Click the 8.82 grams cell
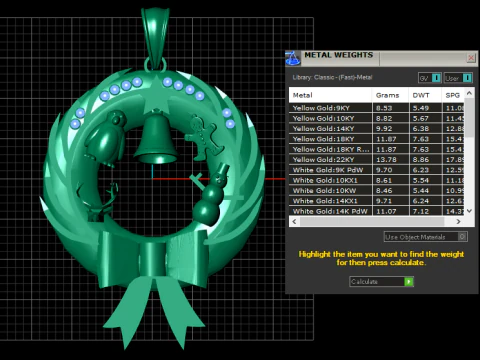The image size is (480, 360). click(x=390, y=118)
